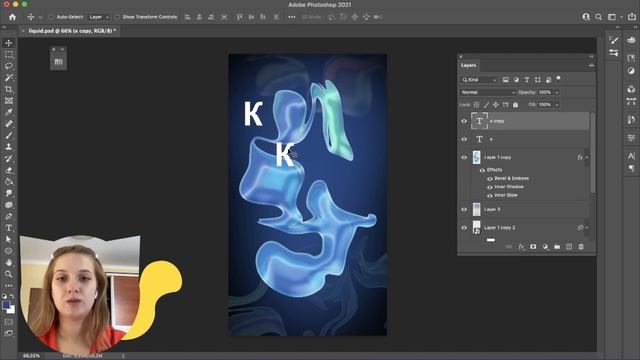Select the Magic Wand tool
Image resolution: width=640 pixels, height=360 pixels.
(9, 78)
